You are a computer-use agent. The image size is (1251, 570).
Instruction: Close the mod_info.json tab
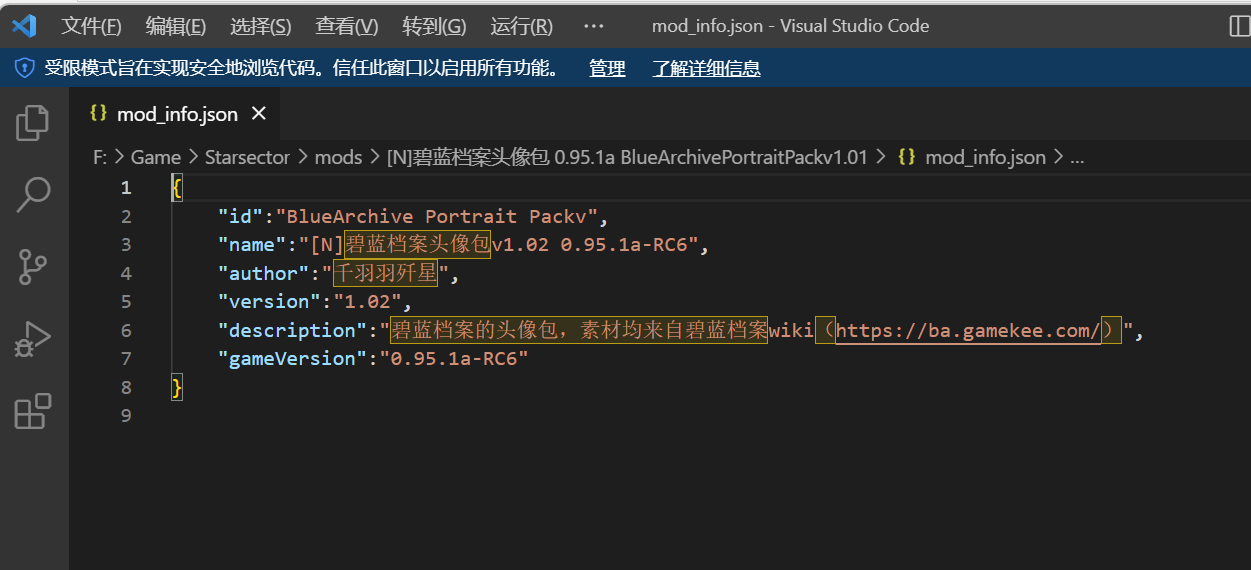tap(259, 114)
